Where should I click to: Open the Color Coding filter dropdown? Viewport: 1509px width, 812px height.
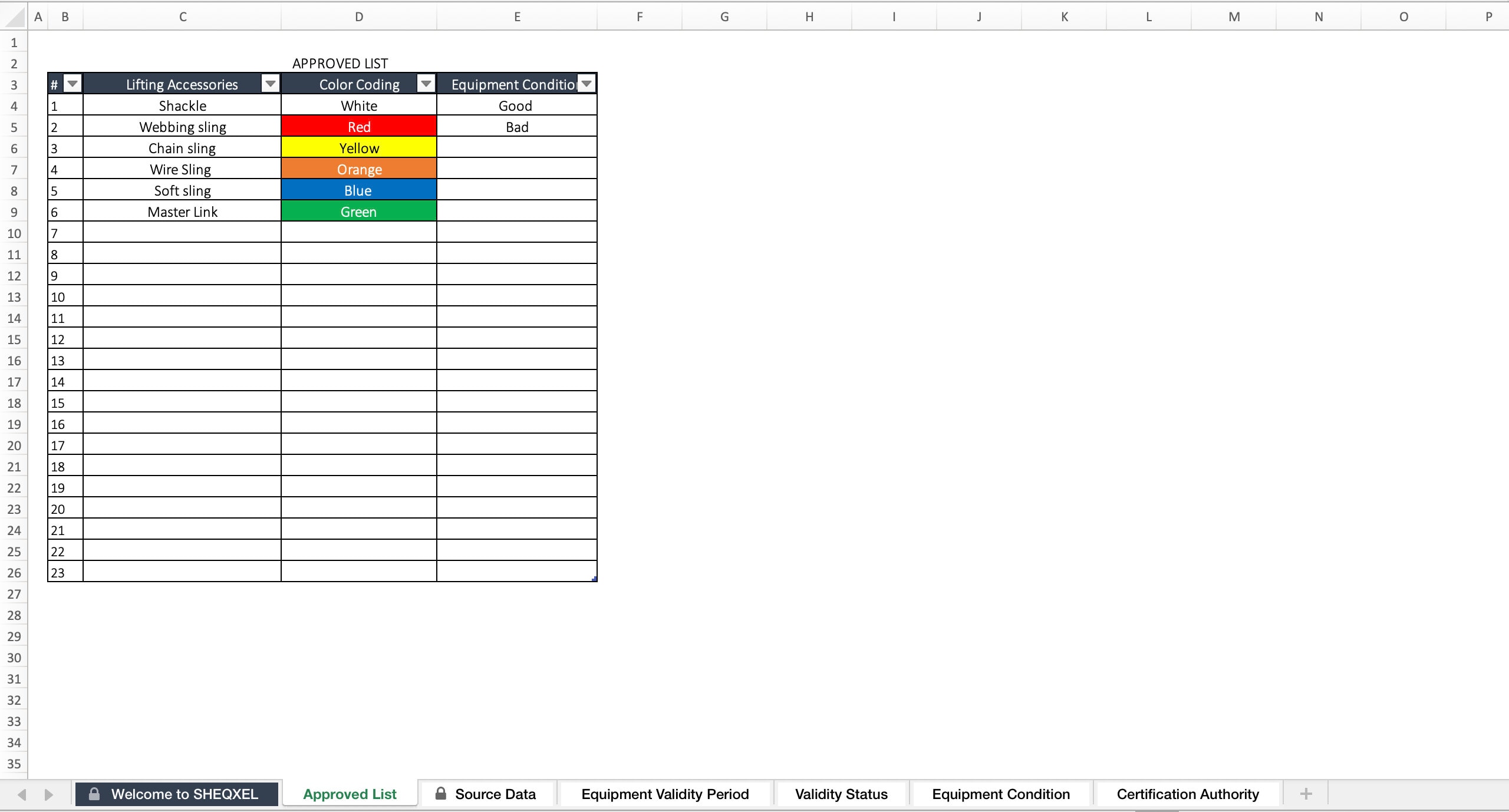426,84
